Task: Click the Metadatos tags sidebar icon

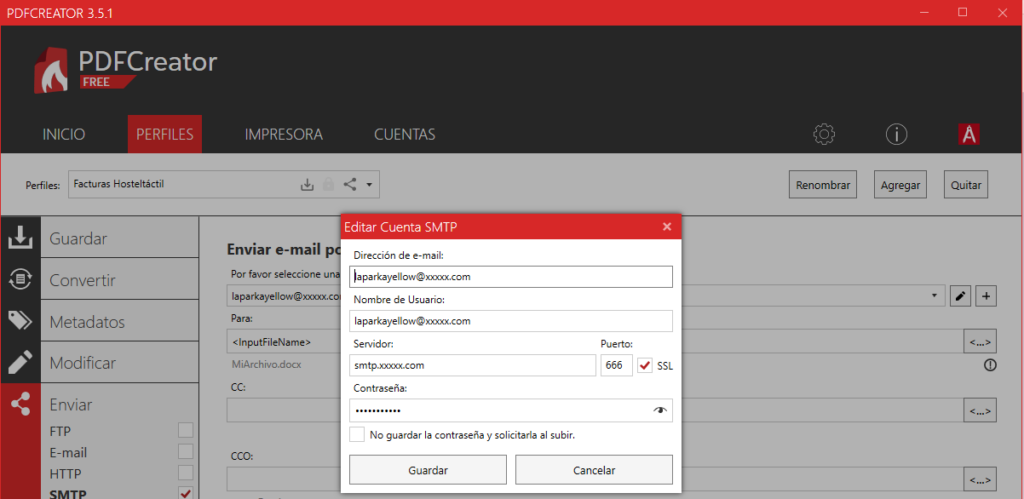Action: (20, 321)
